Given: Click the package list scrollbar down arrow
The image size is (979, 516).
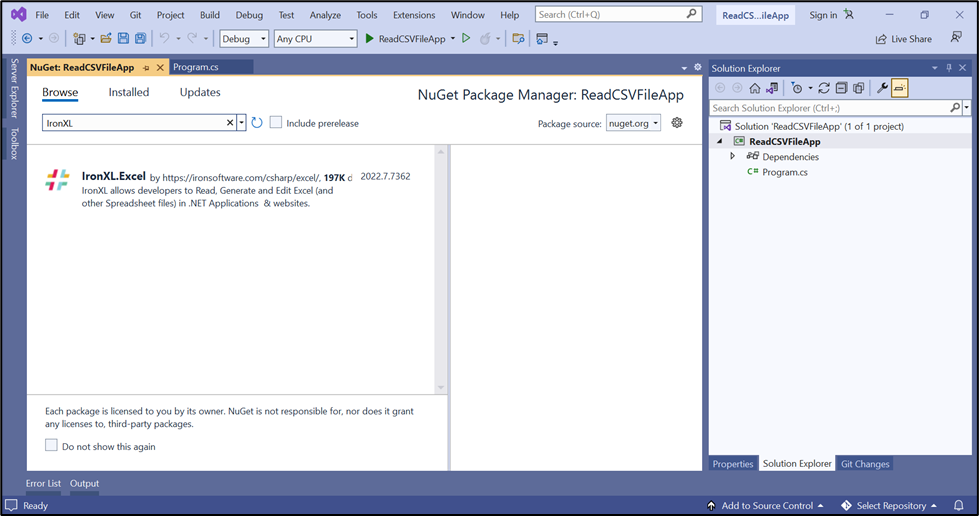Looking at the screenshot, I should (x=441, y=387).
